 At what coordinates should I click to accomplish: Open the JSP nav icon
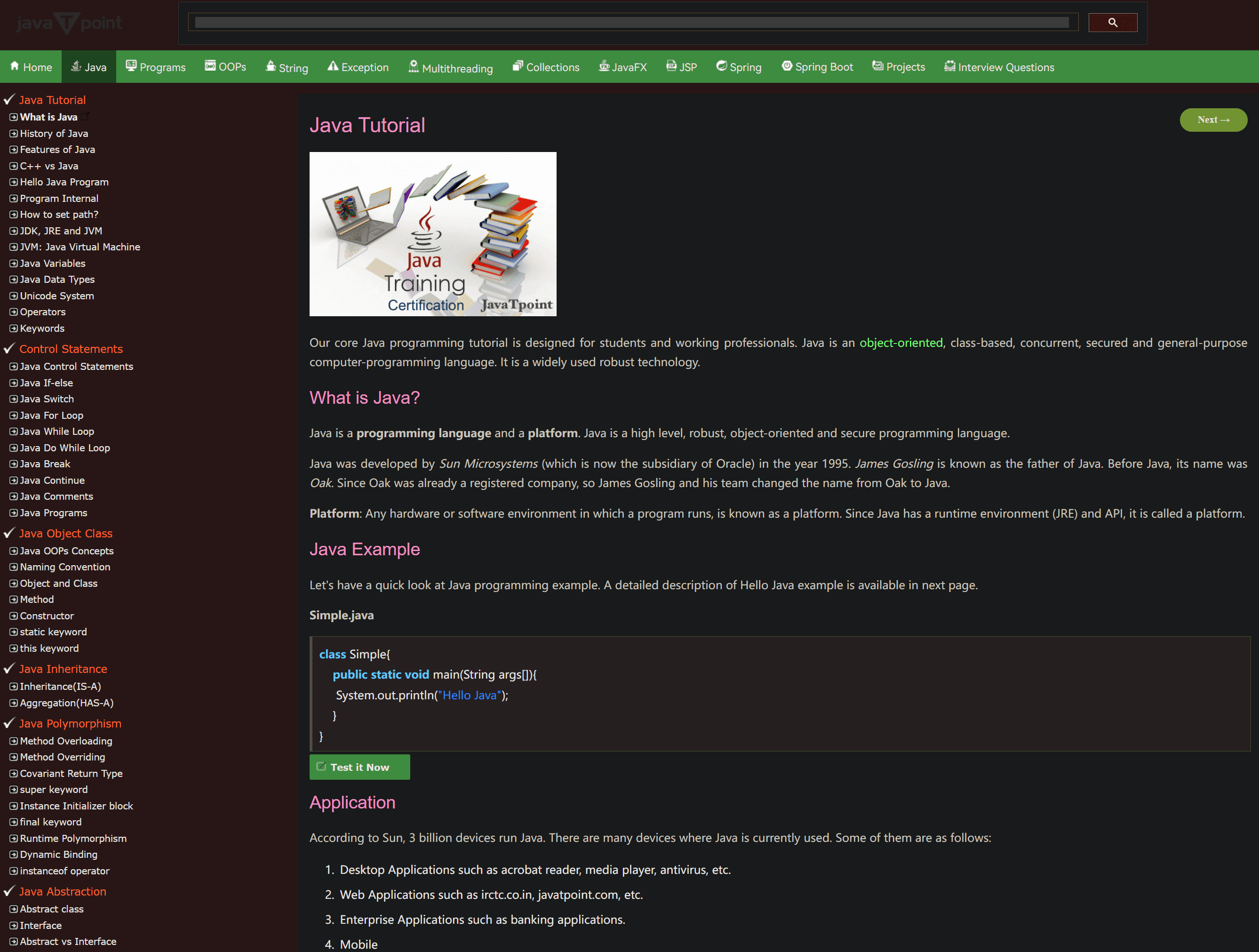click(669, 66)
